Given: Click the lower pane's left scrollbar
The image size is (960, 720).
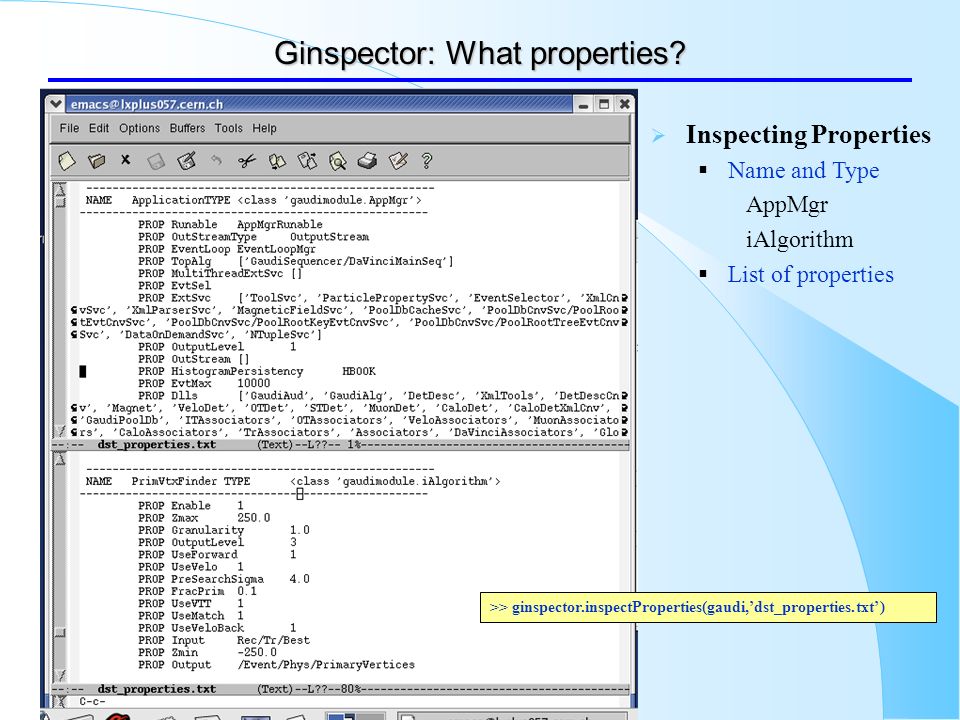Looking at the screenshot, I should (60, 568).
